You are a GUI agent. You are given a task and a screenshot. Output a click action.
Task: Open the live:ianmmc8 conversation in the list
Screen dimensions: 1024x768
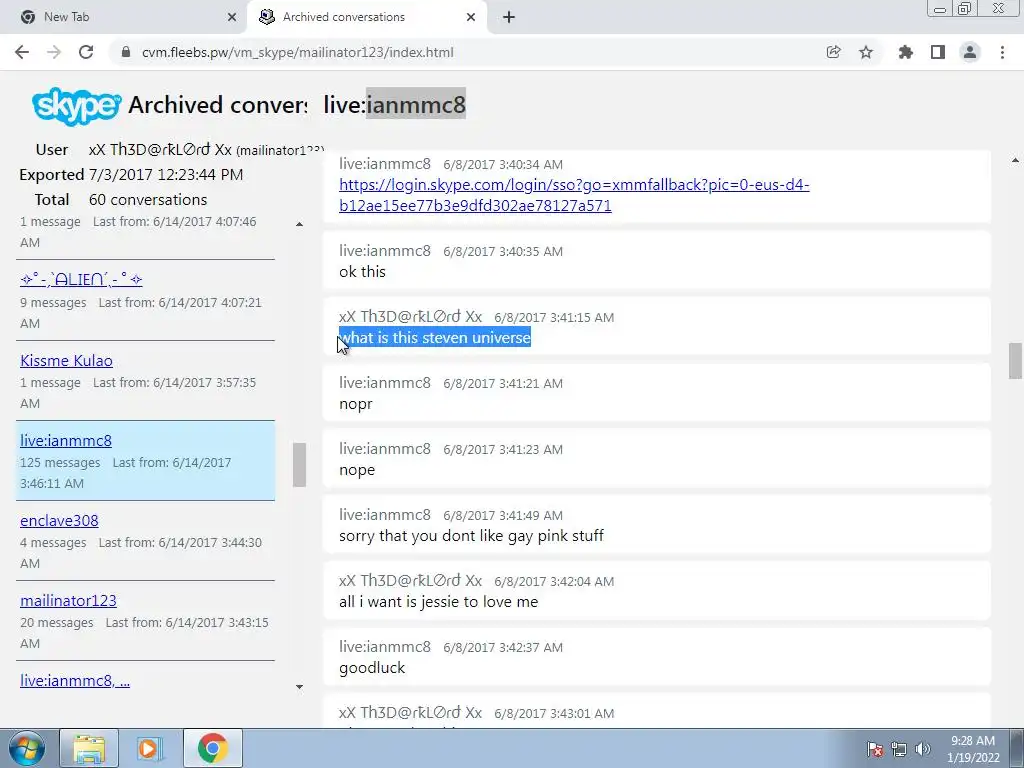pos(66,441)
